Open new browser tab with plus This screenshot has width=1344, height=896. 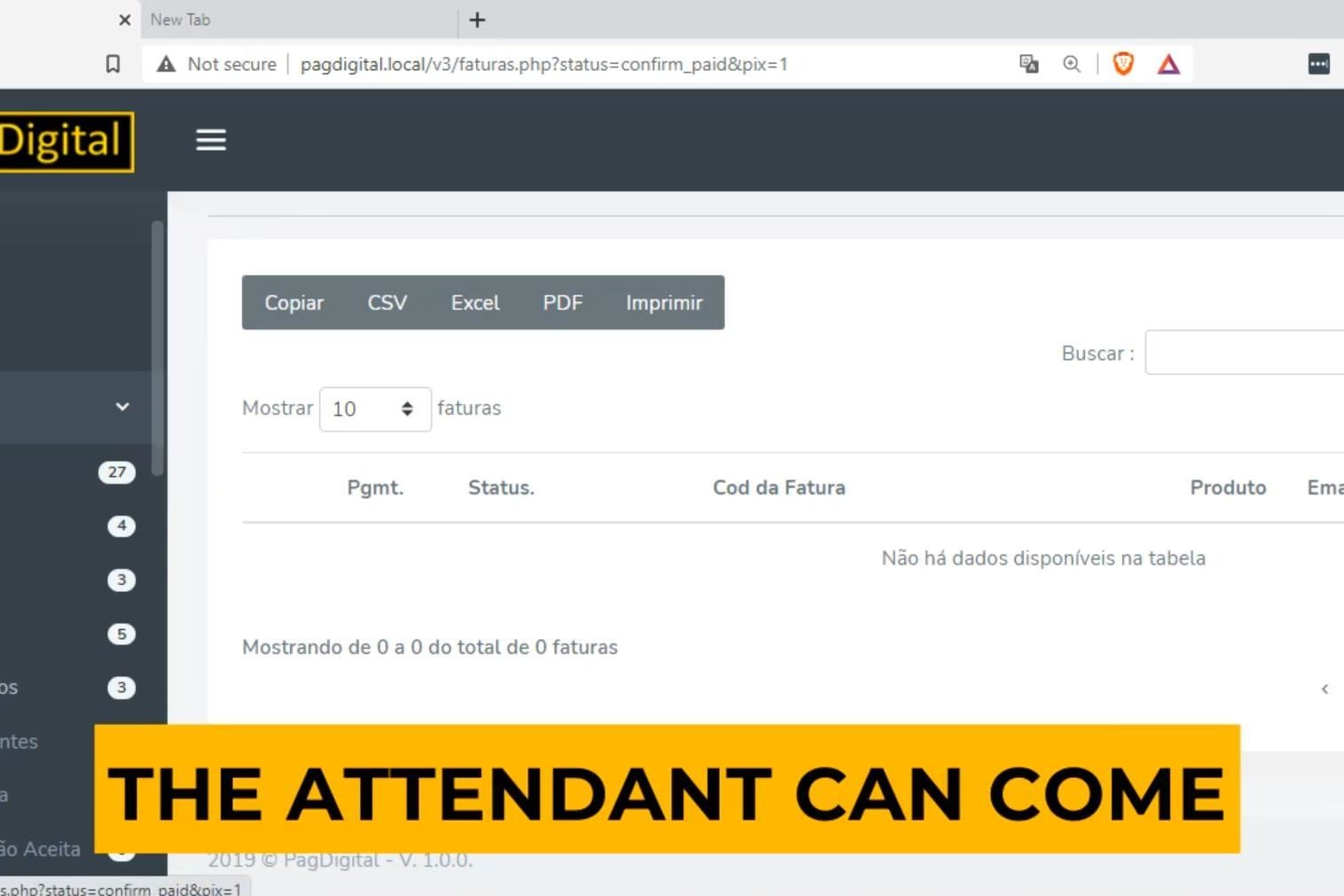tap(477, 19)
